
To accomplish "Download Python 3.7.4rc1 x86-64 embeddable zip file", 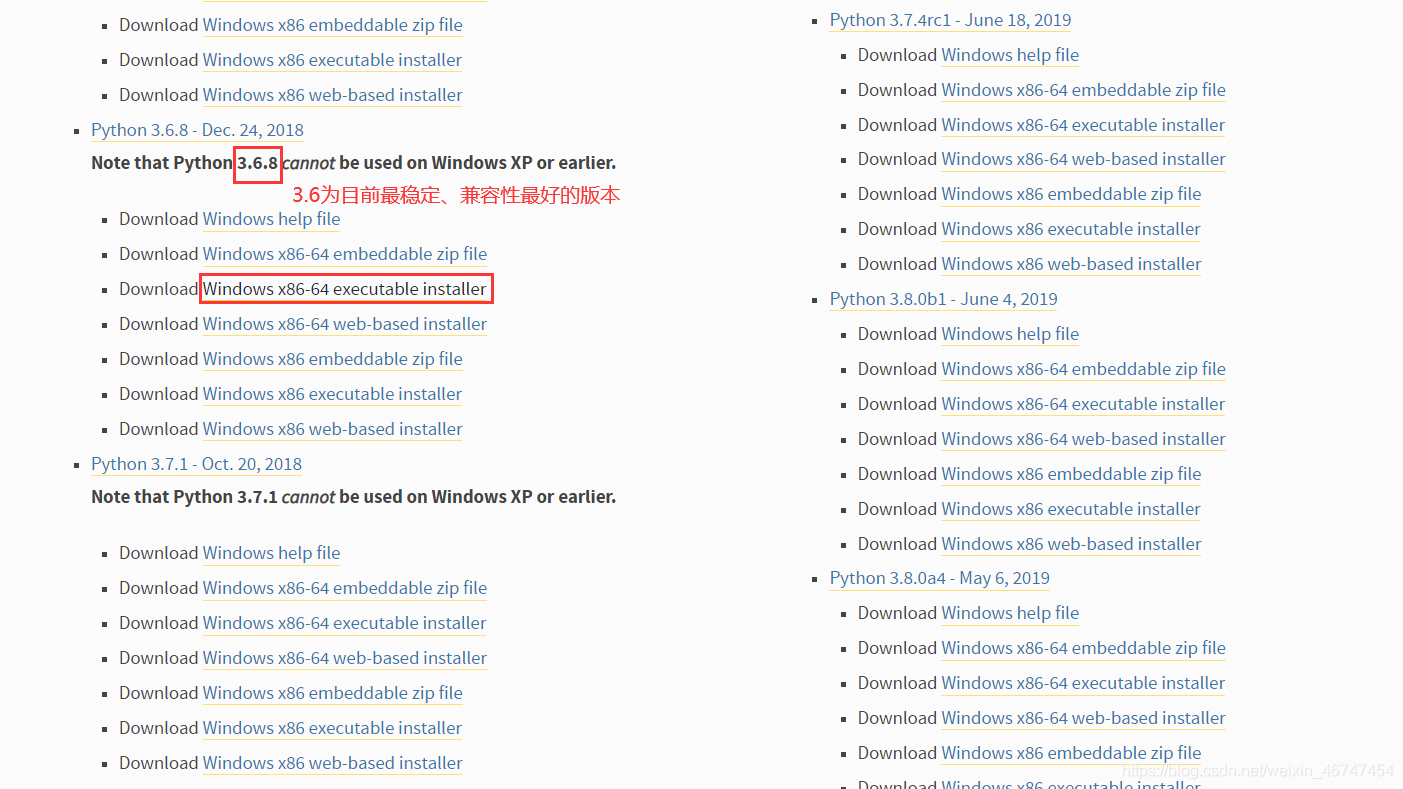I will click(x=1084, y=90).
